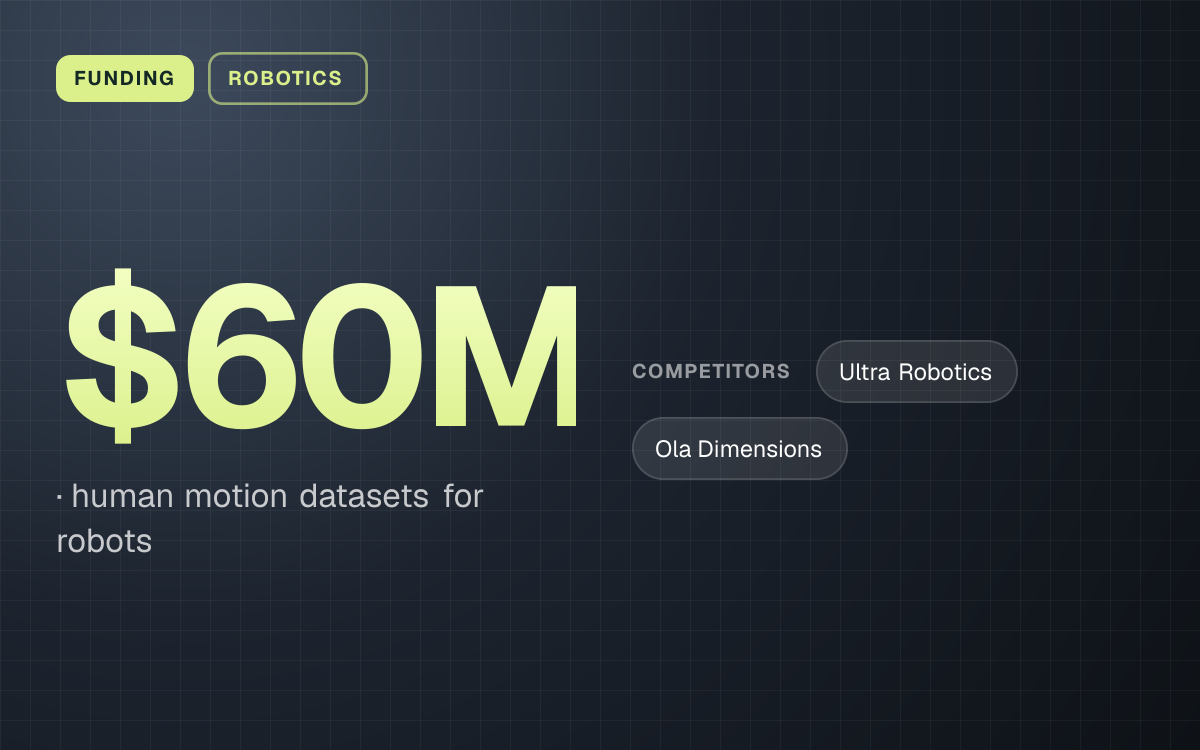
Task: Click the FUNDING tag
Action: pyautogui.click(x=125, y=78)
